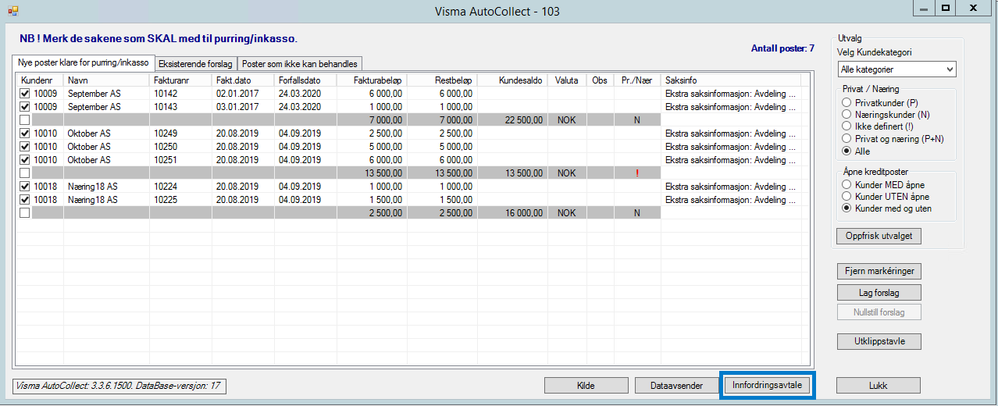Click the red exclamation mark in Pr./Nær column
Viewport: 998px width, 406px height.
636,173
